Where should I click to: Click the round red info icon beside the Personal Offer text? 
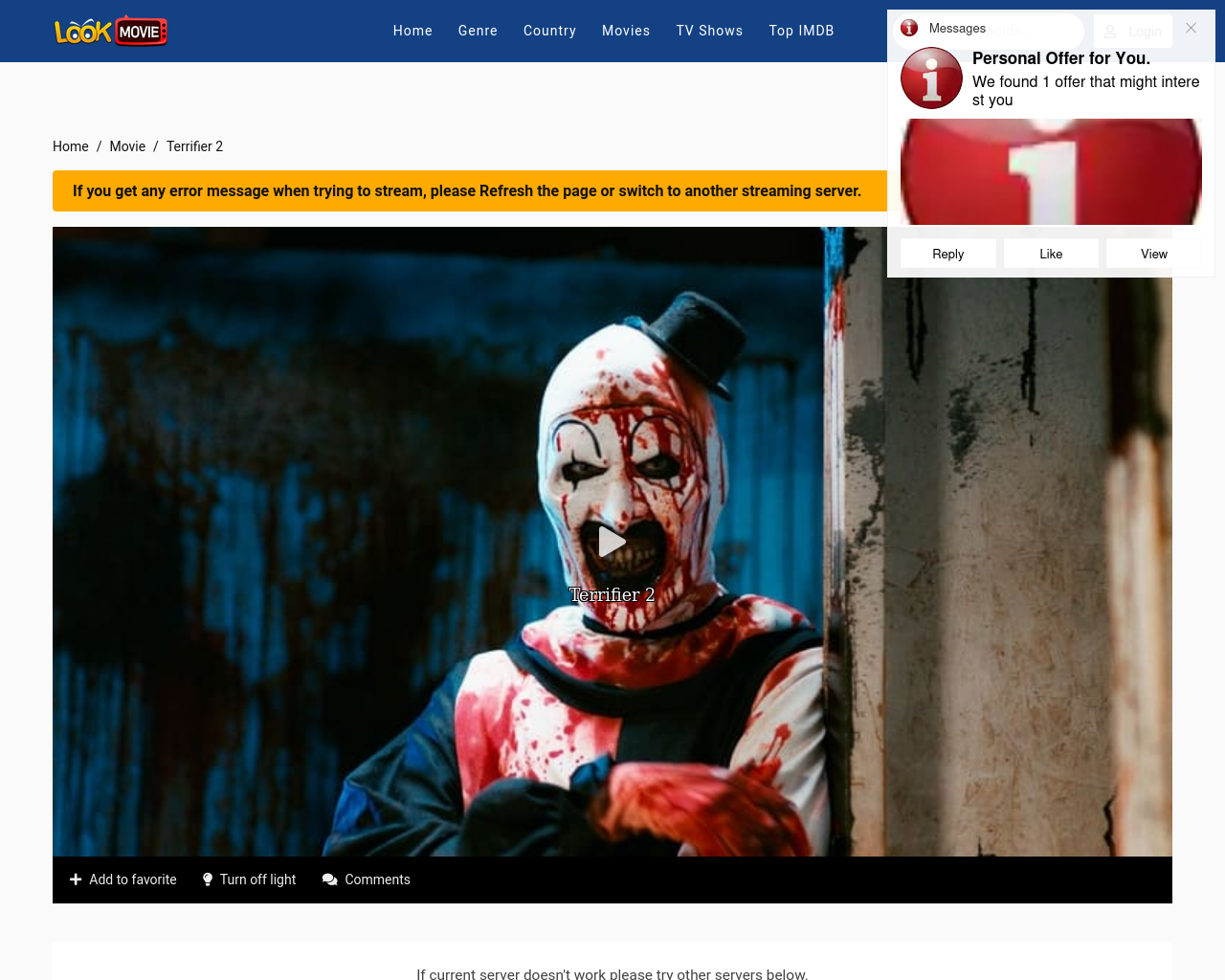931,78
